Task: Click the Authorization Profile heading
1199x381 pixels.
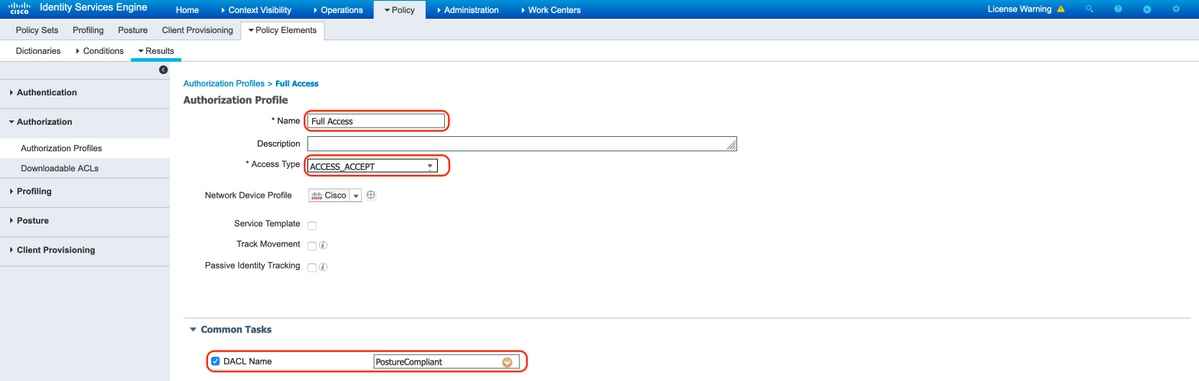Action: point(236,100)
